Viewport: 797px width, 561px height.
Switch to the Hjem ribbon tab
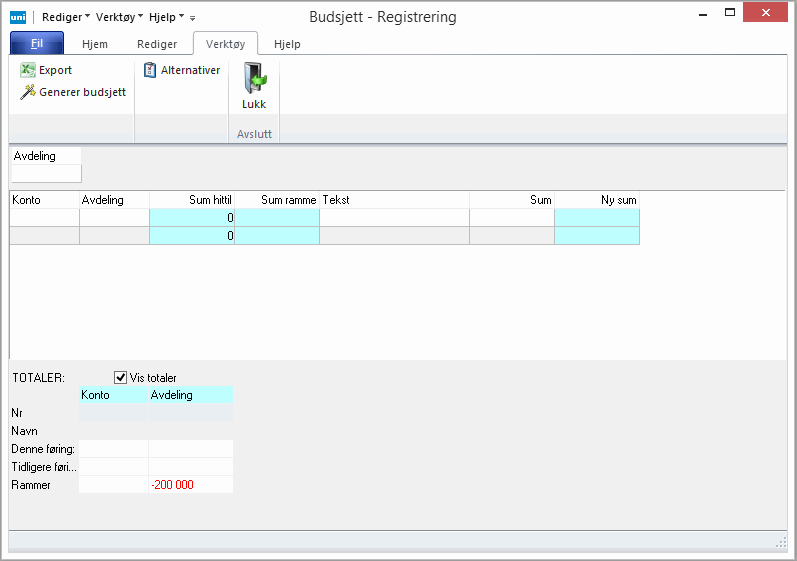95,44
